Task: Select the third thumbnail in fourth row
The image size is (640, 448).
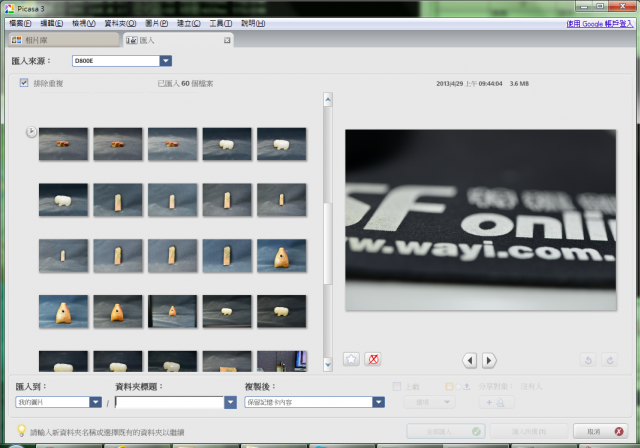Action: click(x=172, y=311)
